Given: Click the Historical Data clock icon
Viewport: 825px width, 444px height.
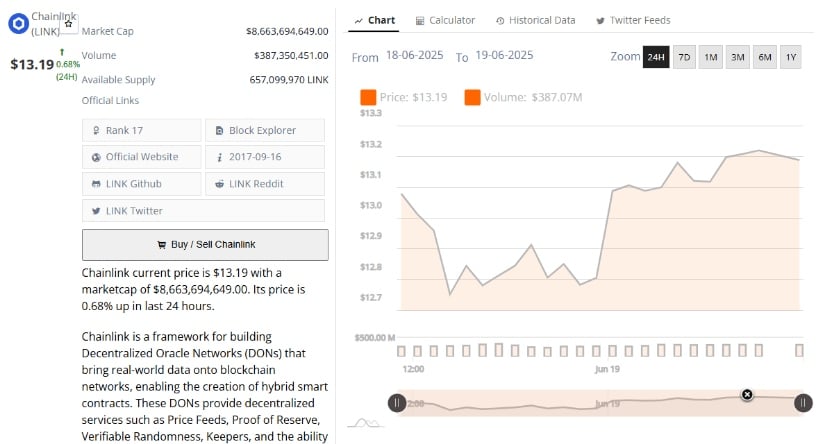Looking at the screenshot, I should [500, 21].
